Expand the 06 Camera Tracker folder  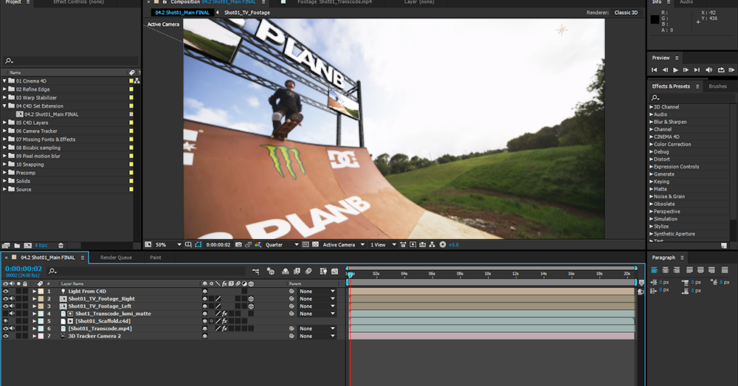(x=5, y=131)
